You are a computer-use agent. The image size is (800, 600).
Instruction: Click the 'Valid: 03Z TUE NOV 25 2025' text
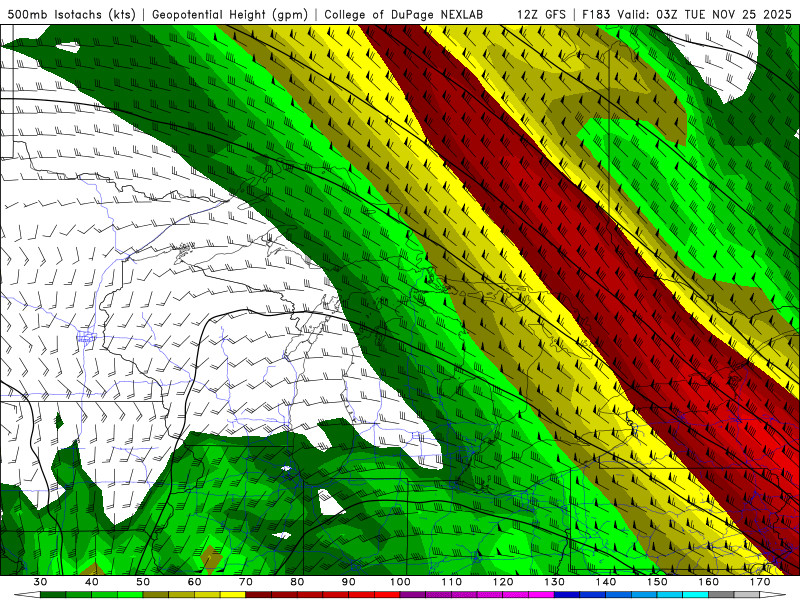(x=705, y=14)
